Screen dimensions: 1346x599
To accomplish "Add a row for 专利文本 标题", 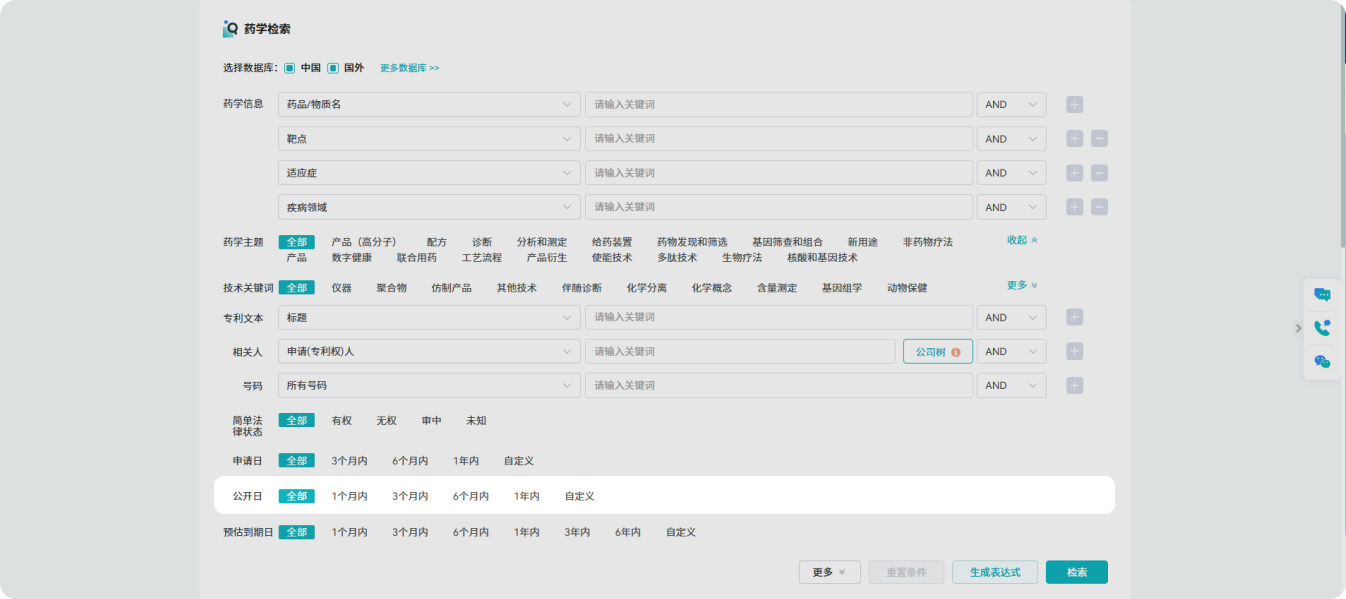I will (1074, 317).
